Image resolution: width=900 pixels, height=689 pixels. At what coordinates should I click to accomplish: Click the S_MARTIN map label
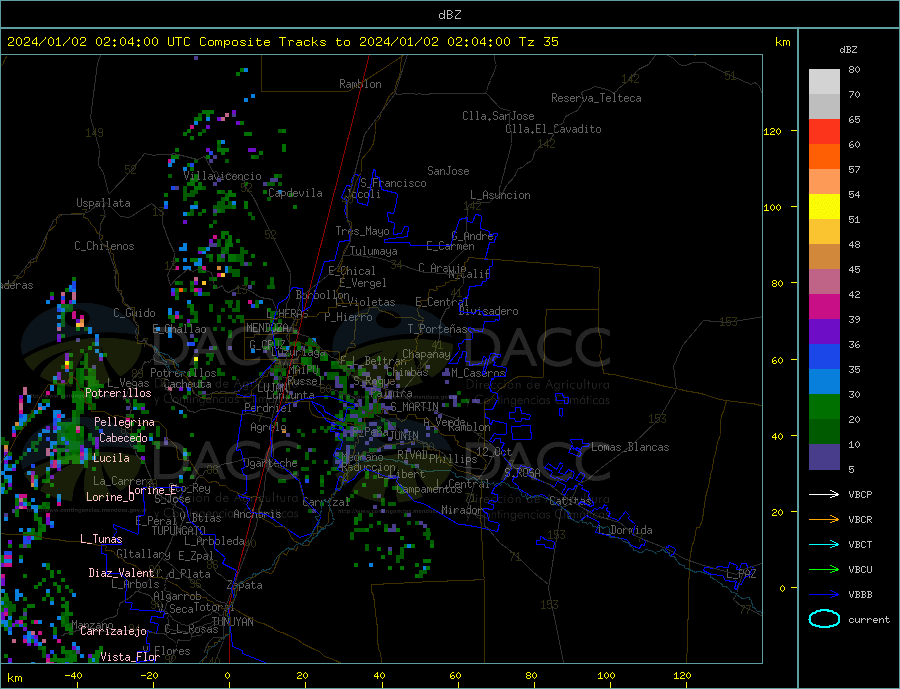(x=414, y=407)
